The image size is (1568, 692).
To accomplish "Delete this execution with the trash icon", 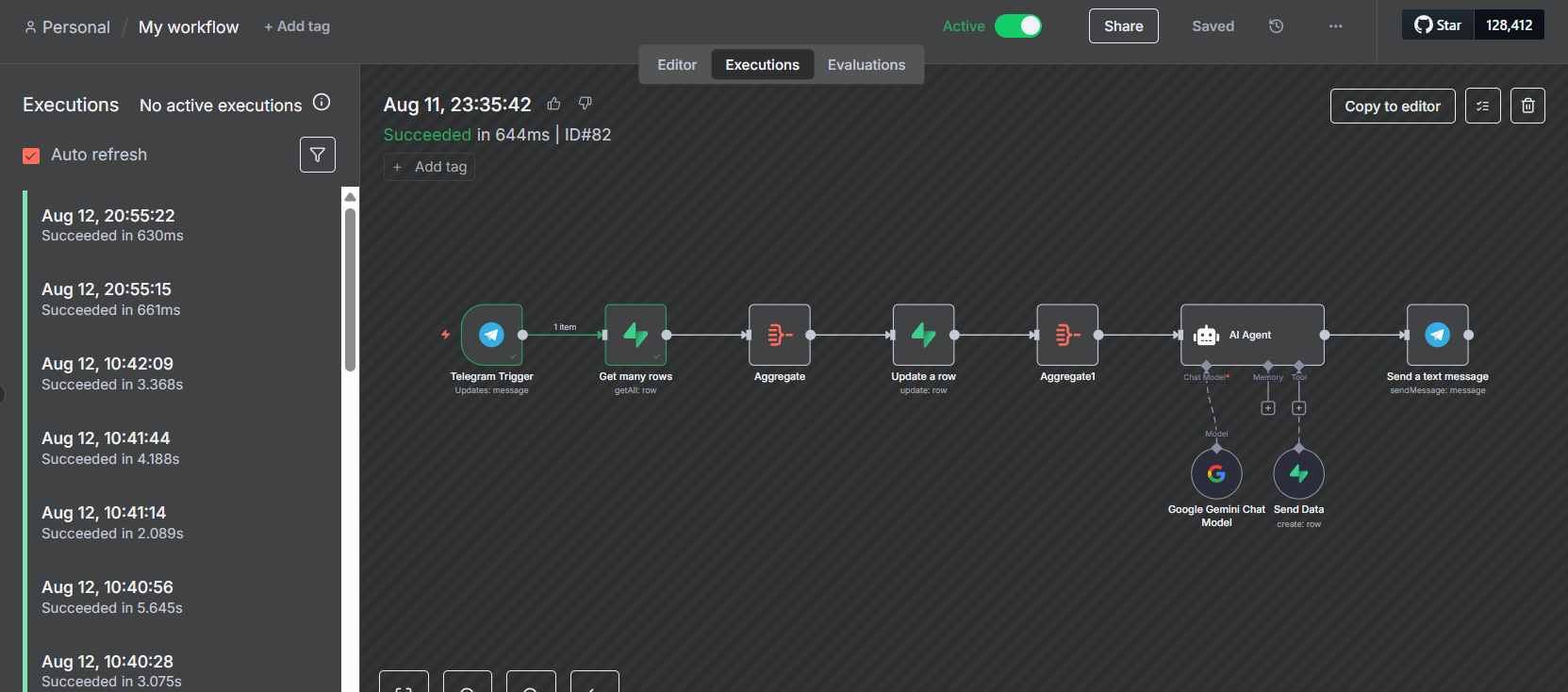I will pos(1528,107).
